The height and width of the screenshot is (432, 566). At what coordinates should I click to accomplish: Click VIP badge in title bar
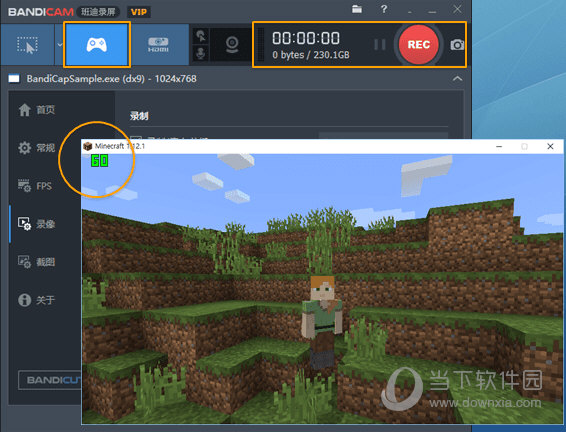click(x=139, y=12)
